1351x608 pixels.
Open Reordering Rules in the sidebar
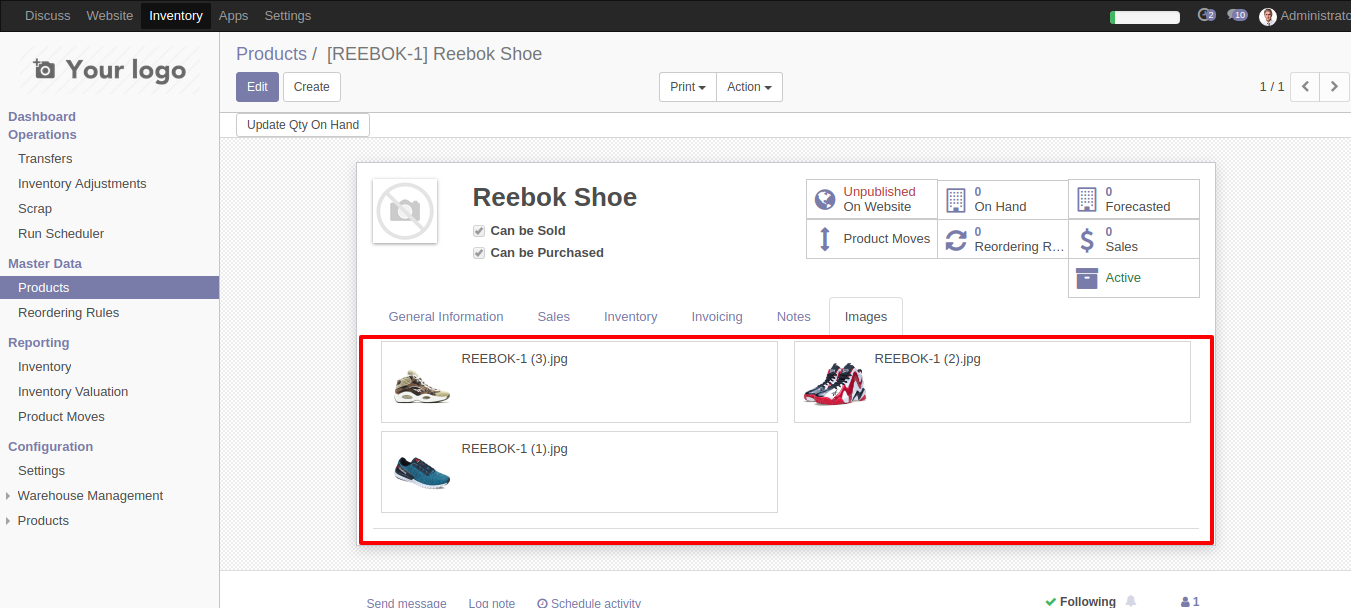pos(68,313)
